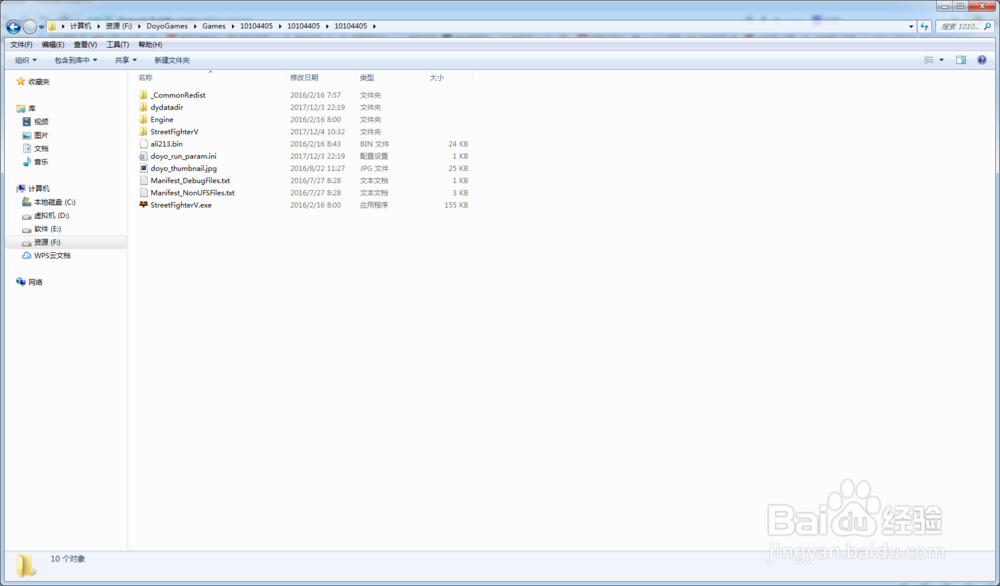Open the recent locations dropdown arrow

41,27
